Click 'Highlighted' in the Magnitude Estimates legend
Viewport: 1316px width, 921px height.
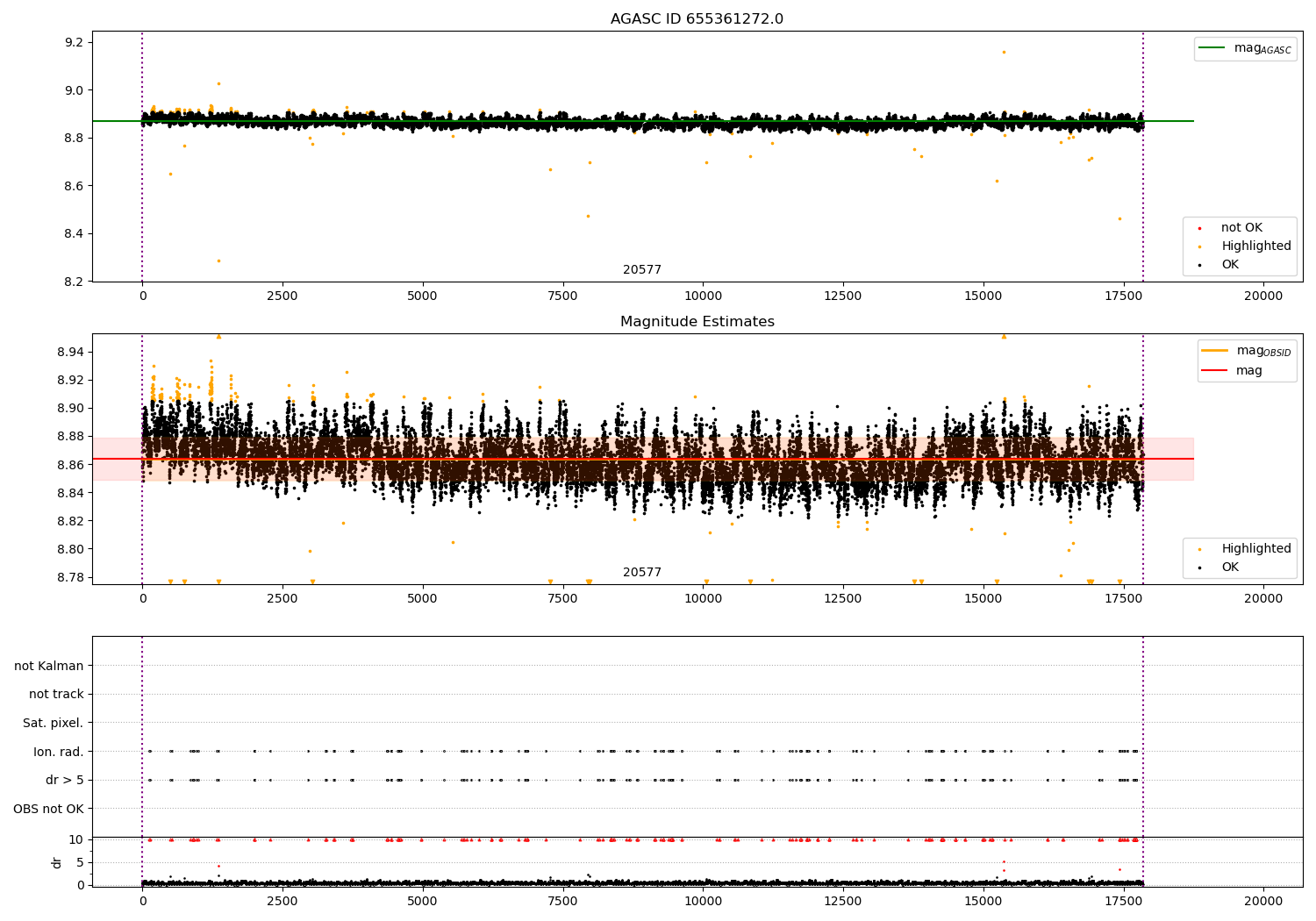pyautogui.click(x=1255, y=549)
